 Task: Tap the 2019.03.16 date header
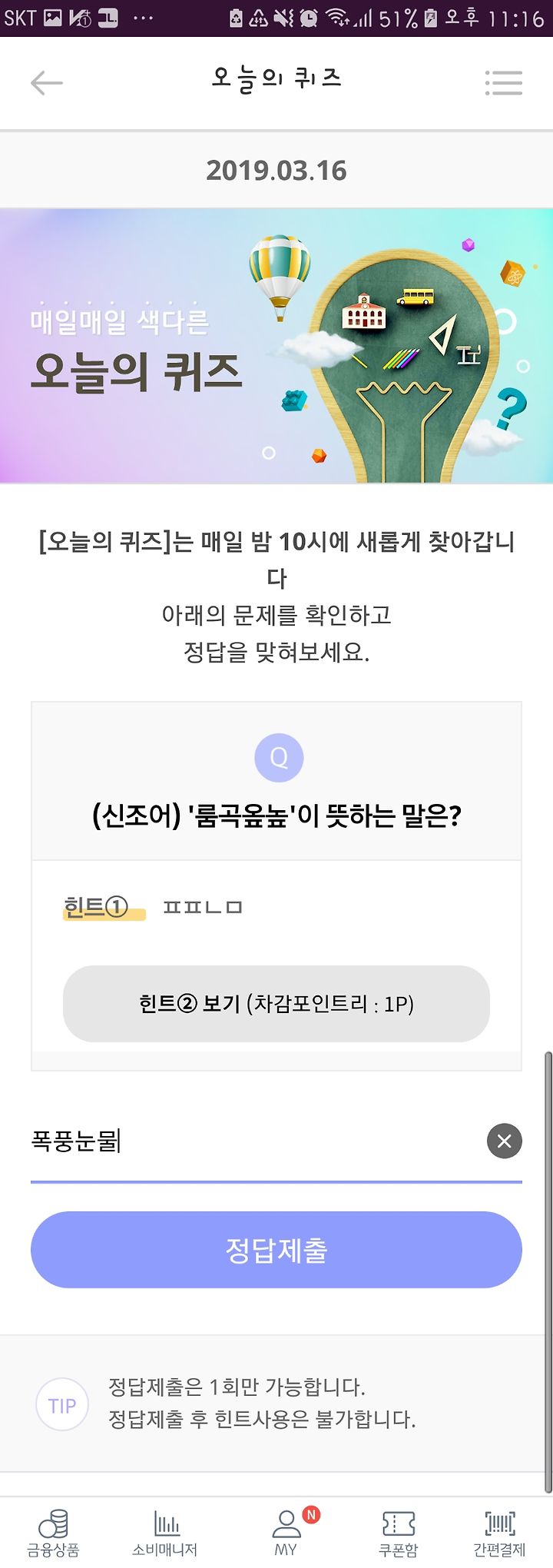point(276,170)
